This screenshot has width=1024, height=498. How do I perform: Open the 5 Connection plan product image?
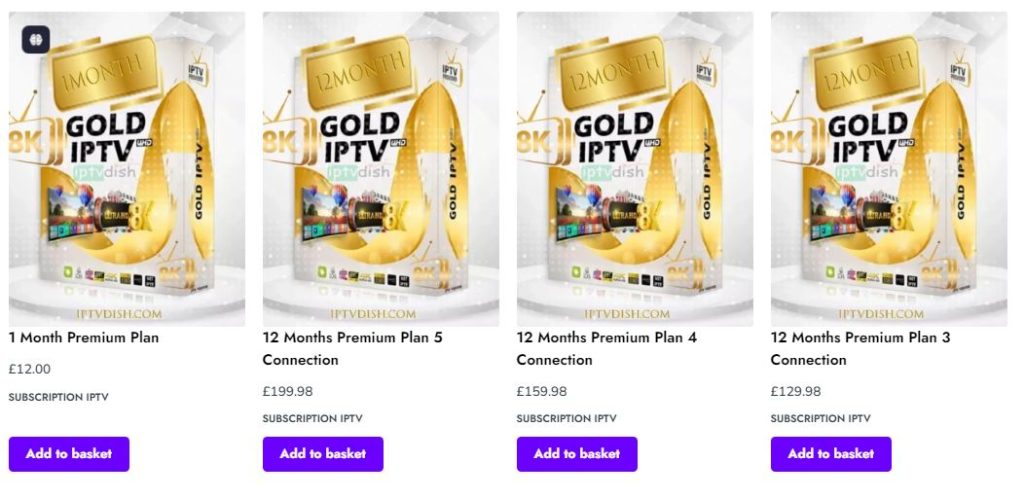point(381,170)
